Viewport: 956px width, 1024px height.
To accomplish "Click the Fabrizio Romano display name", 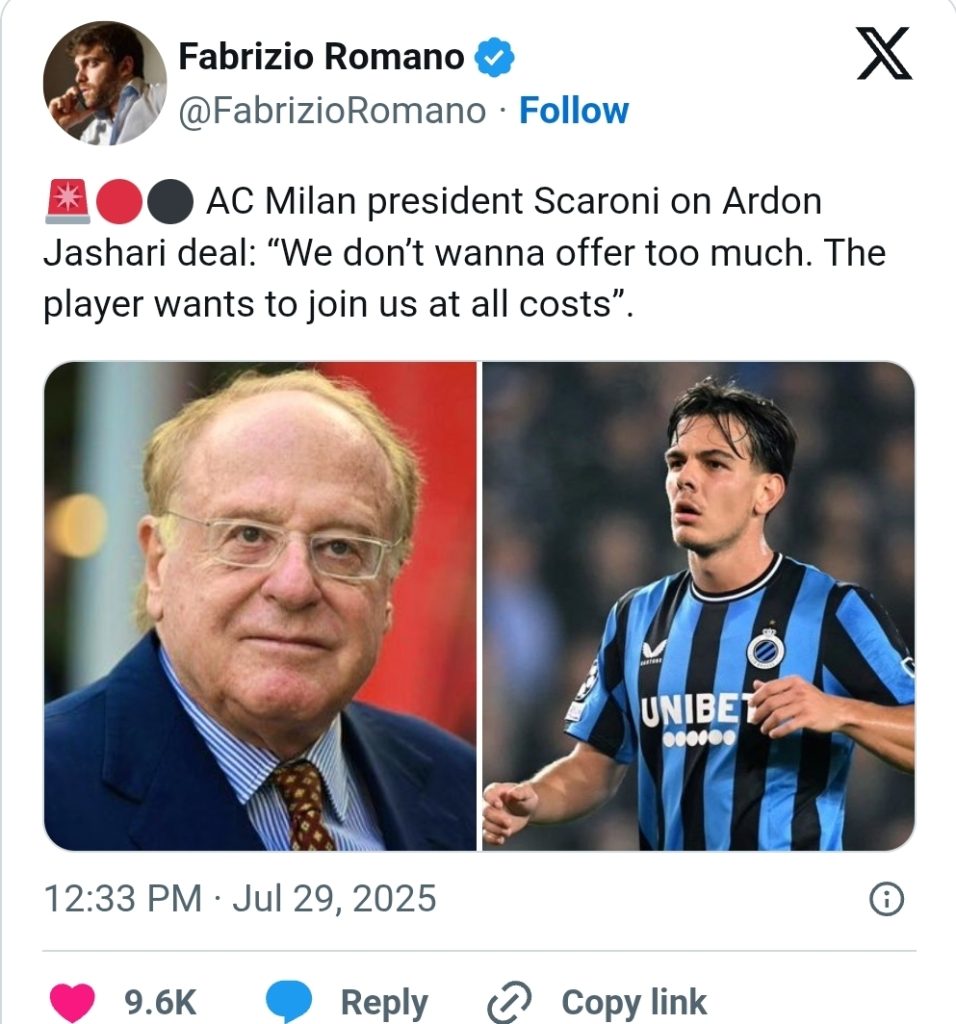I will pyautogui.click(x=320, y=59).
